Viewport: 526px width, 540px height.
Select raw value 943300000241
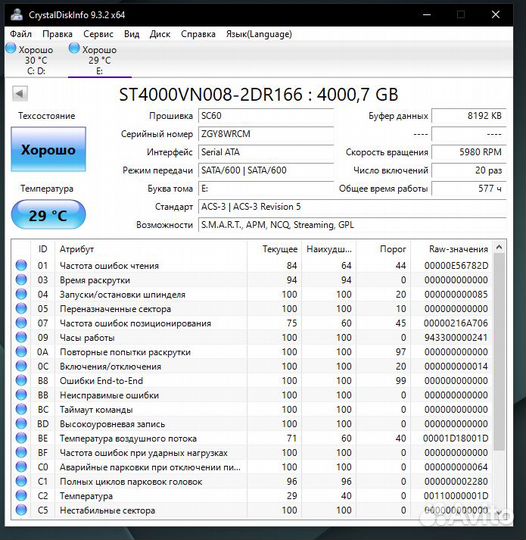(x=456, y=338)
